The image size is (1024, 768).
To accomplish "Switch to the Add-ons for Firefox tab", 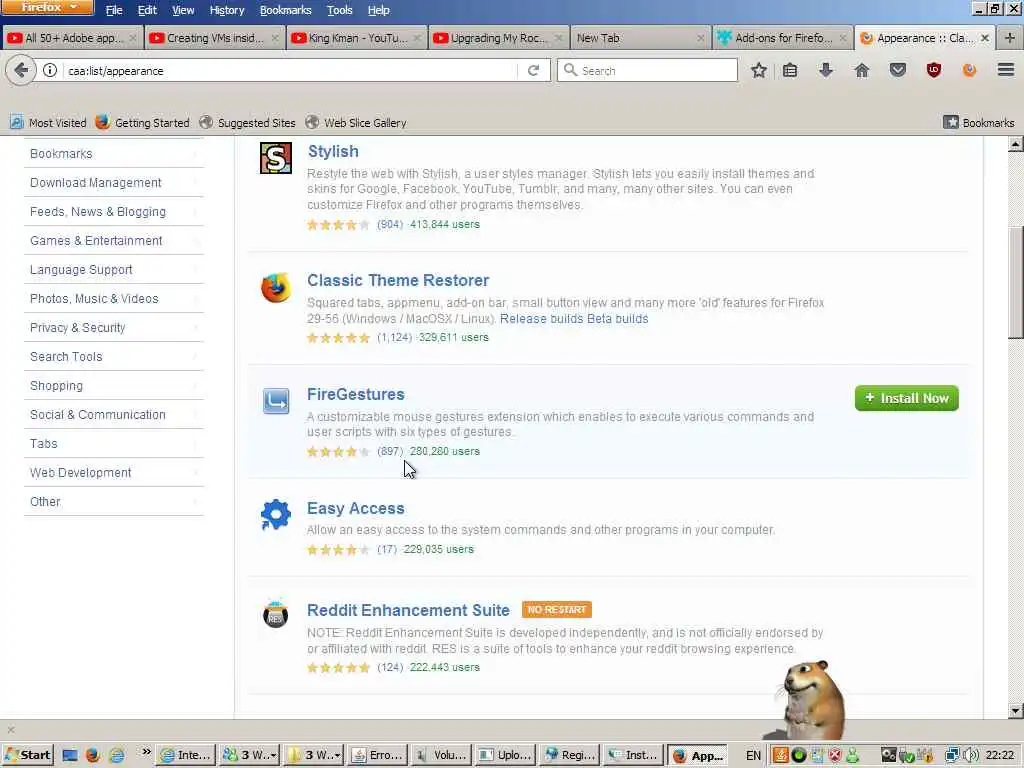I will pos(782,38).
